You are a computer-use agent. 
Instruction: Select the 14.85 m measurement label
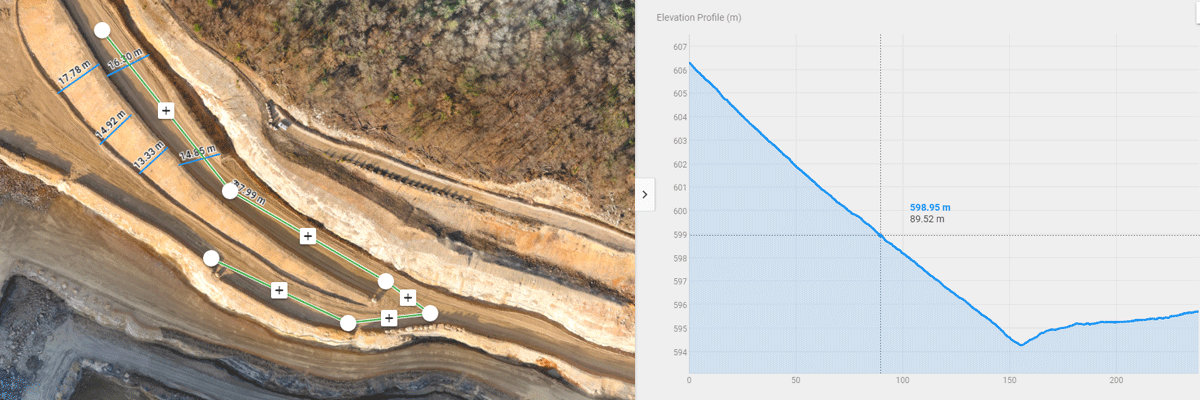198,154
